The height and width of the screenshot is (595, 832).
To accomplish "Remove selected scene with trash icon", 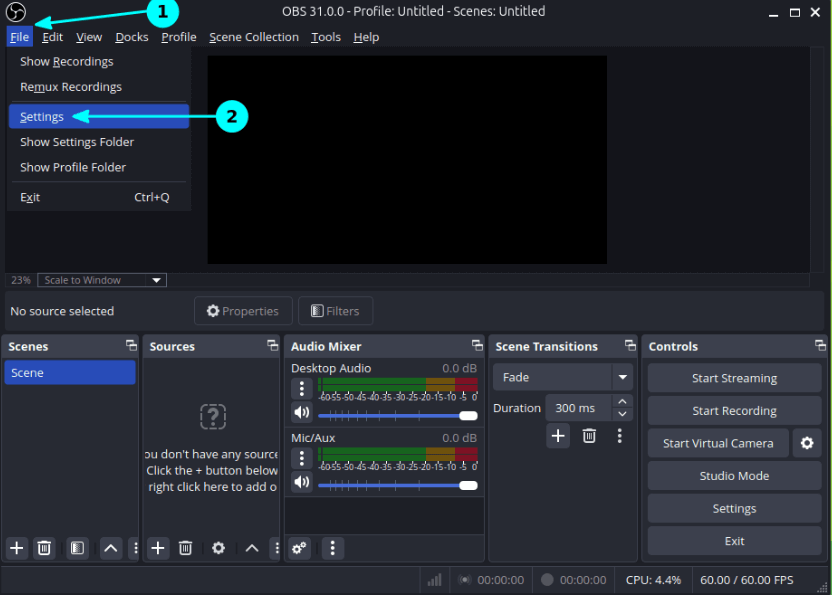I will [x=45, y=548].
